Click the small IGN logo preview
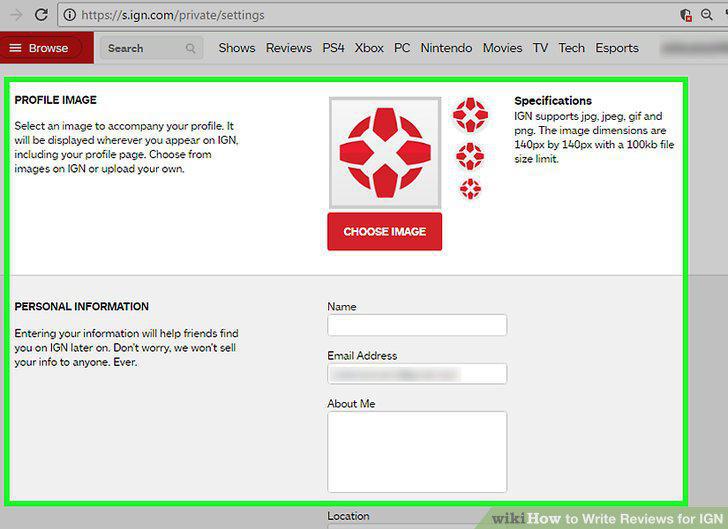 tap(470, 156)
